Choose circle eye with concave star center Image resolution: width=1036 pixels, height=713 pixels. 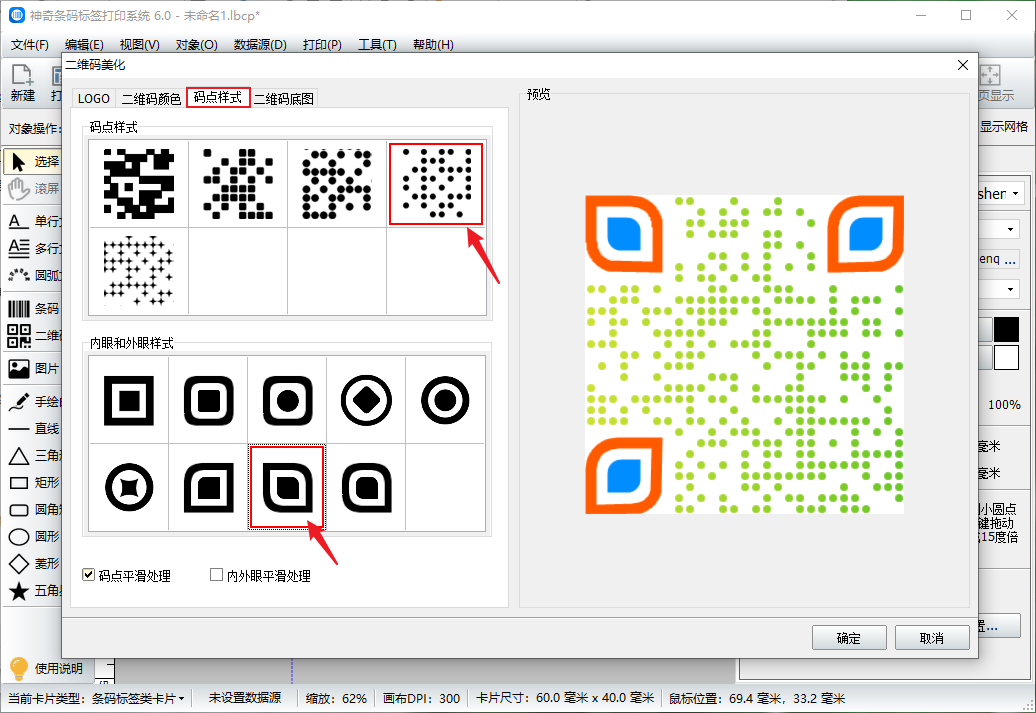pyautogui.click(x=129, y=488)
